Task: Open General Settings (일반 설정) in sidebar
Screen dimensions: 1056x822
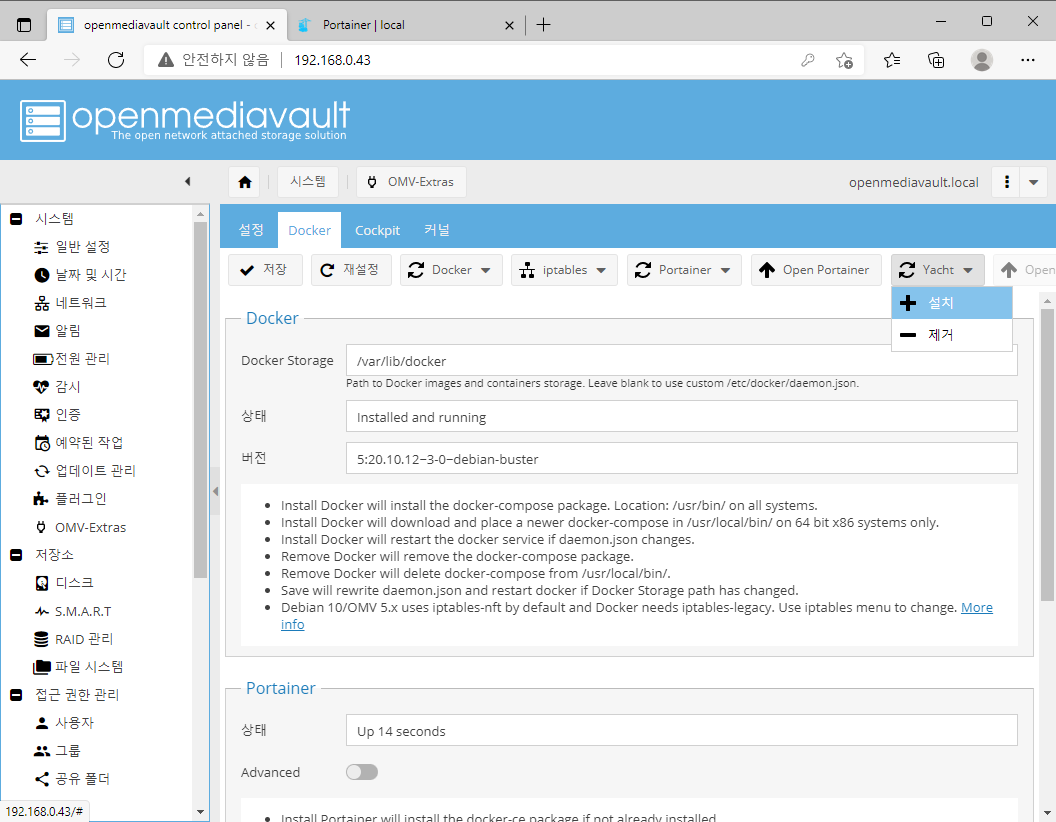Action: click(x=72, y=247)
